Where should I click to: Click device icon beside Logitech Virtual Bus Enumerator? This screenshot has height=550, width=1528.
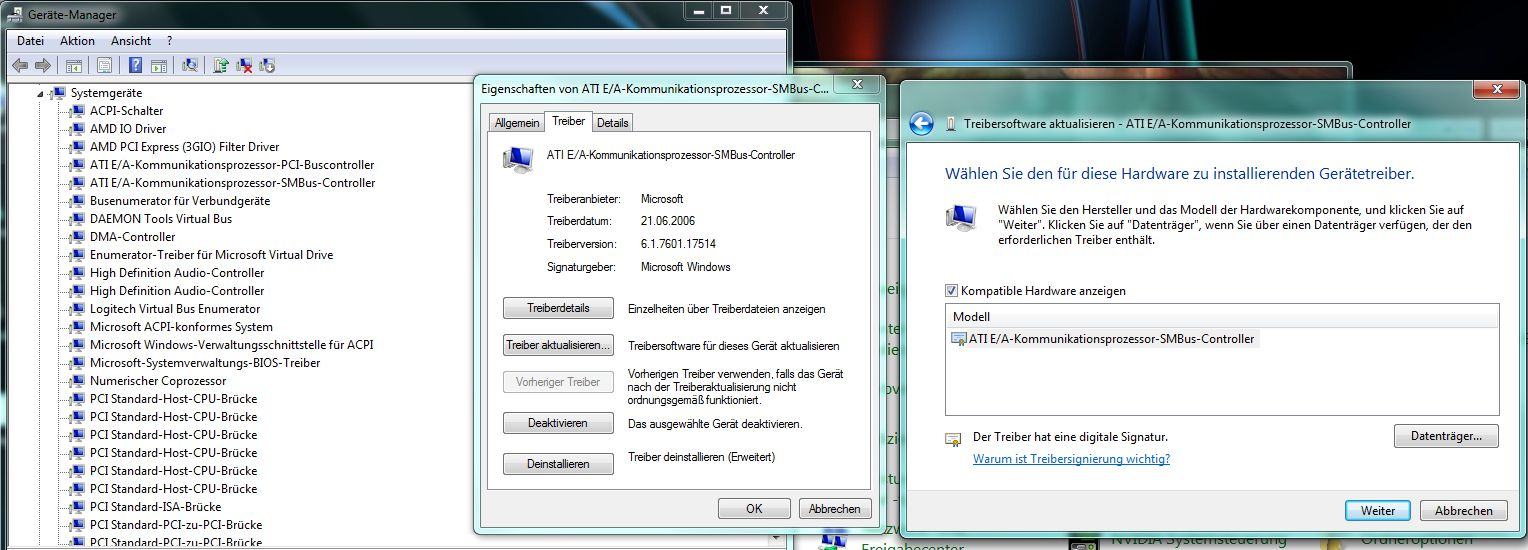point(77,309)
